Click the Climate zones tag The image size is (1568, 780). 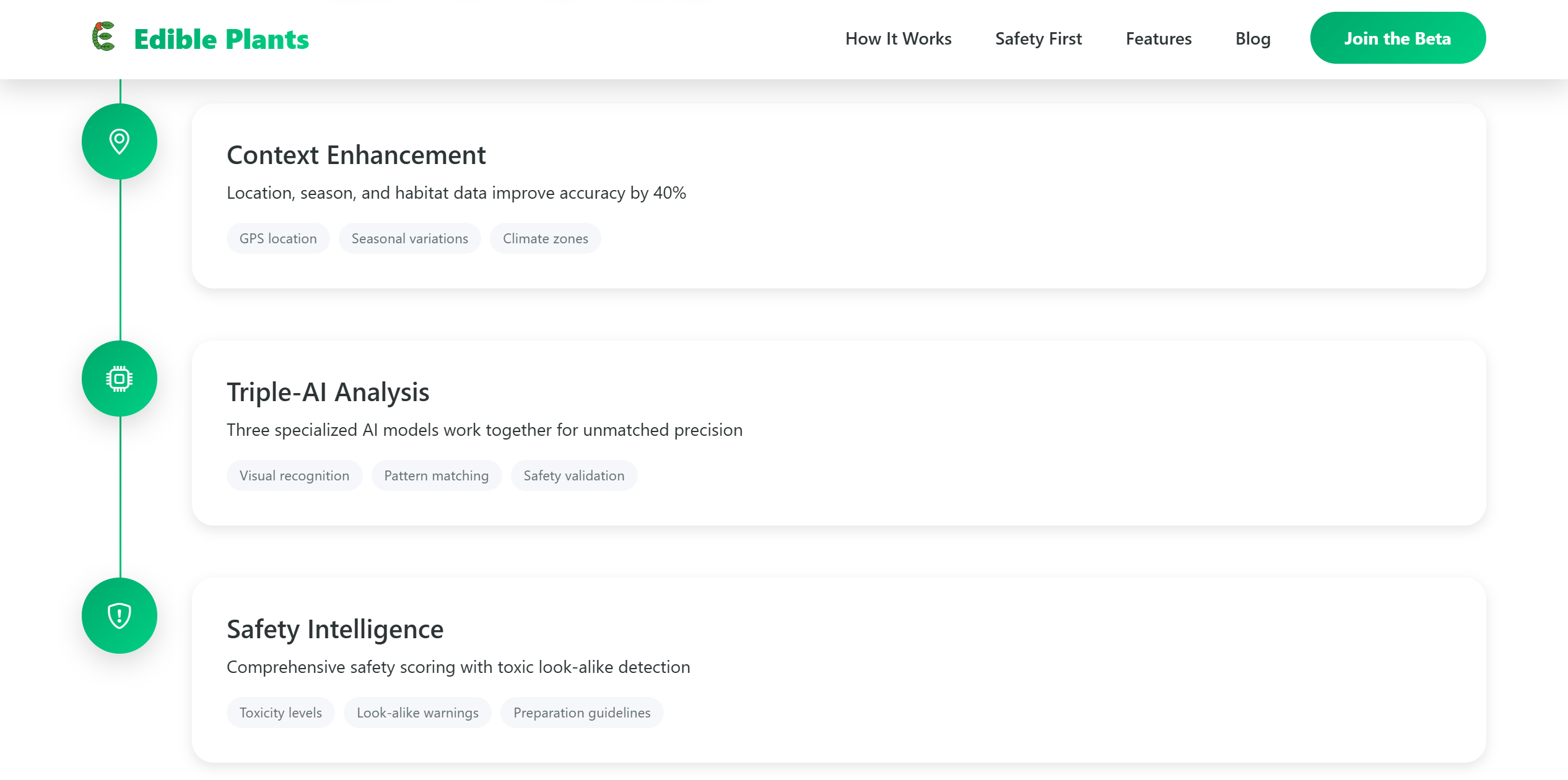tap(545, 238)
